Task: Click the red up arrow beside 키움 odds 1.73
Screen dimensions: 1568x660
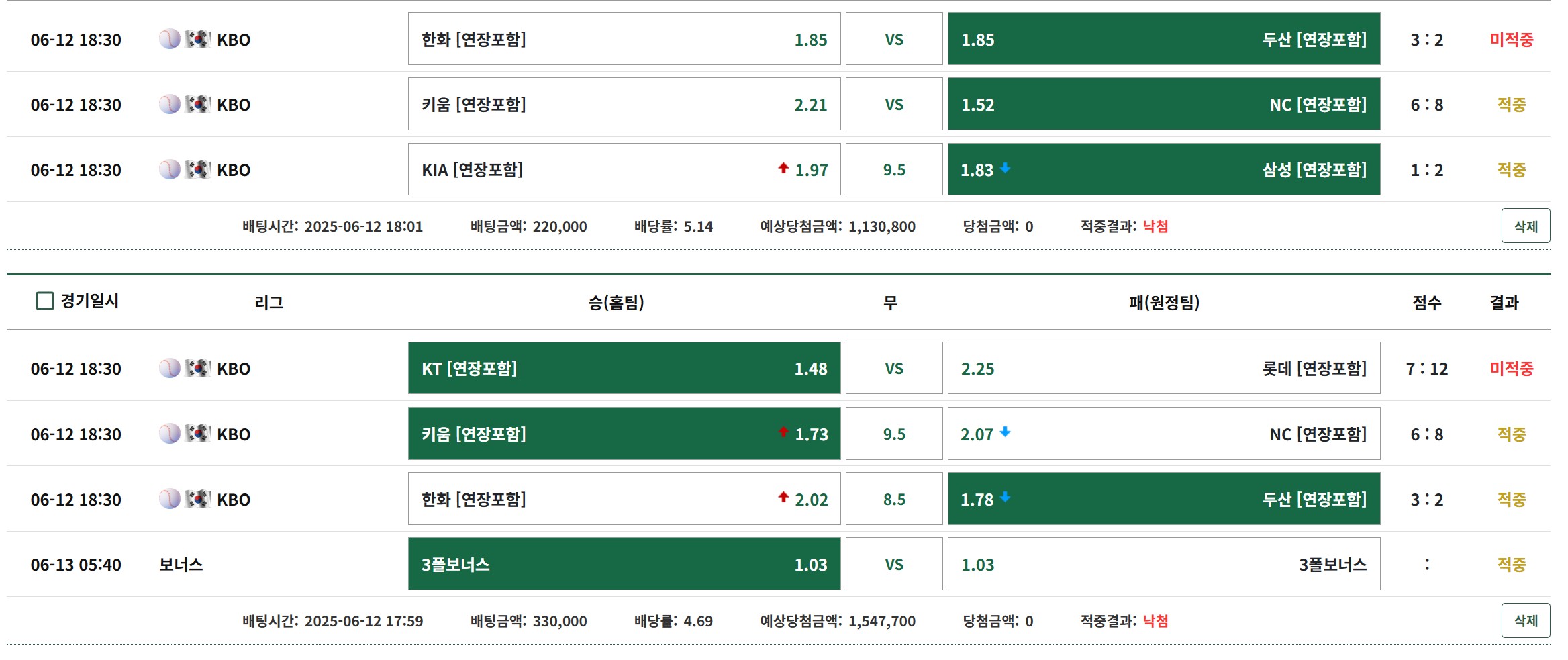Action: click(x=783, y=432)
